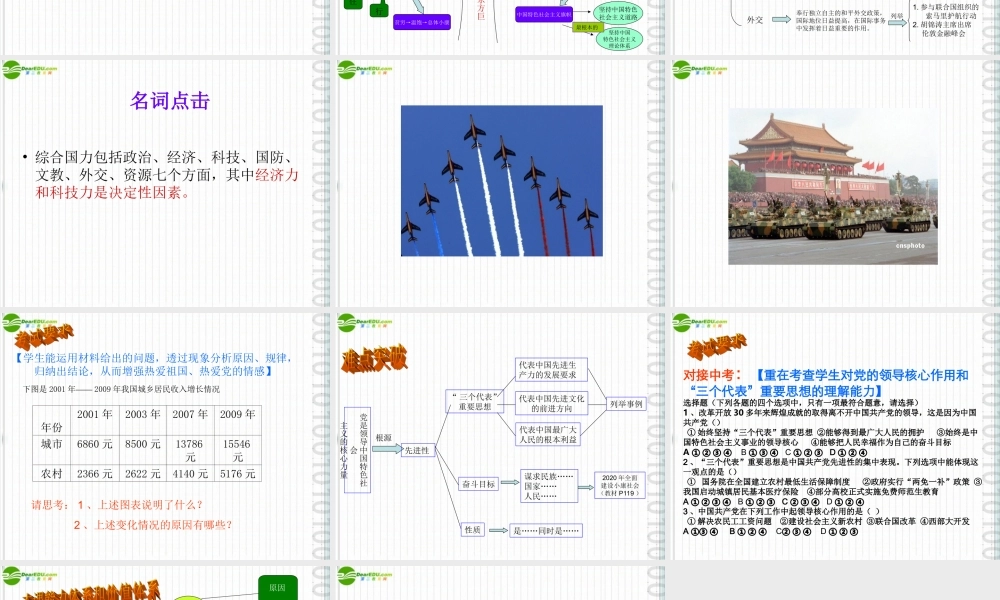
Task: Click the 2020年全面建设小康社会 box
Action: (619, 485)
